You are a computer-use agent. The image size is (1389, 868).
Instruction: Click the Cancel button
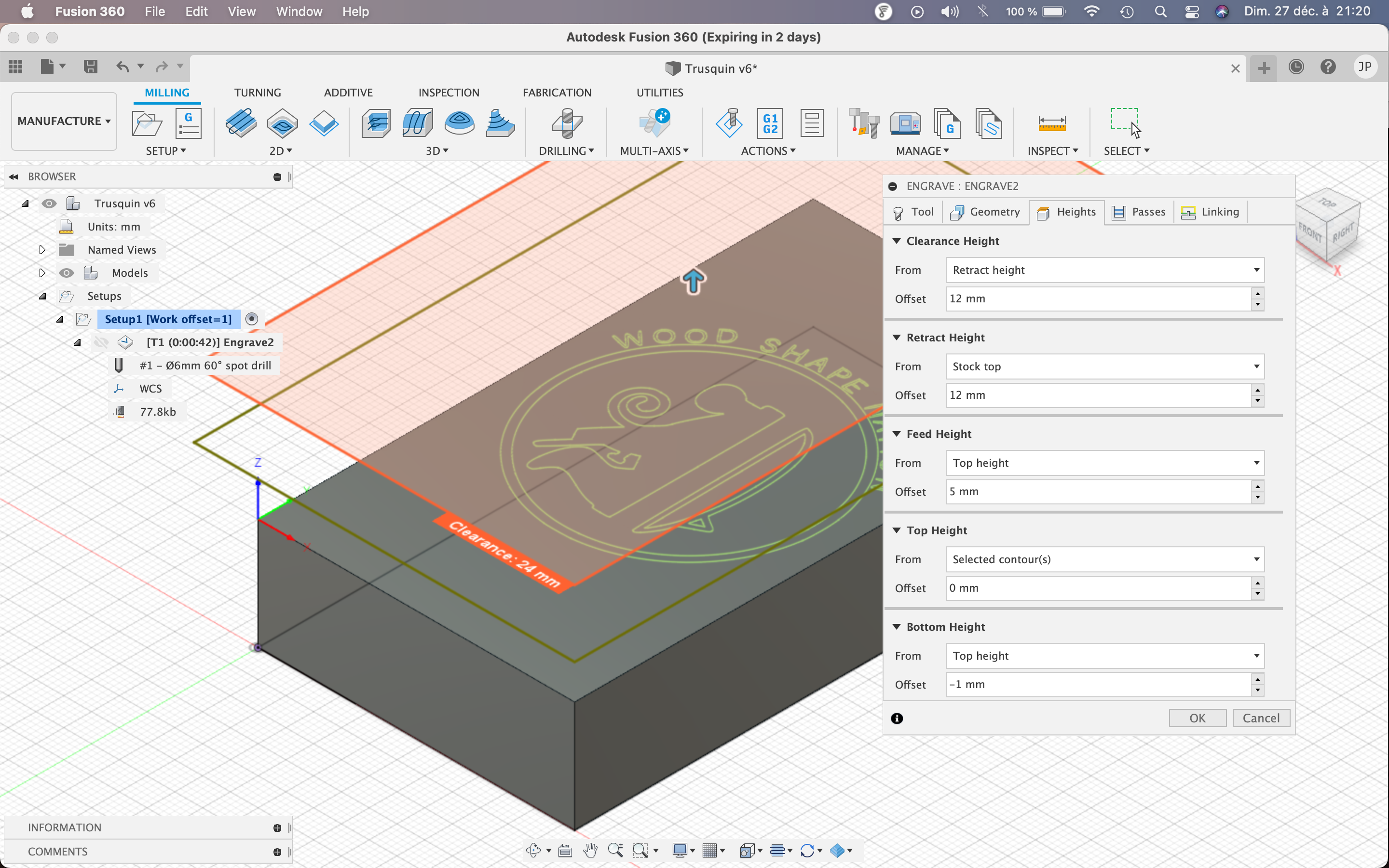[x=1260, y=718]
